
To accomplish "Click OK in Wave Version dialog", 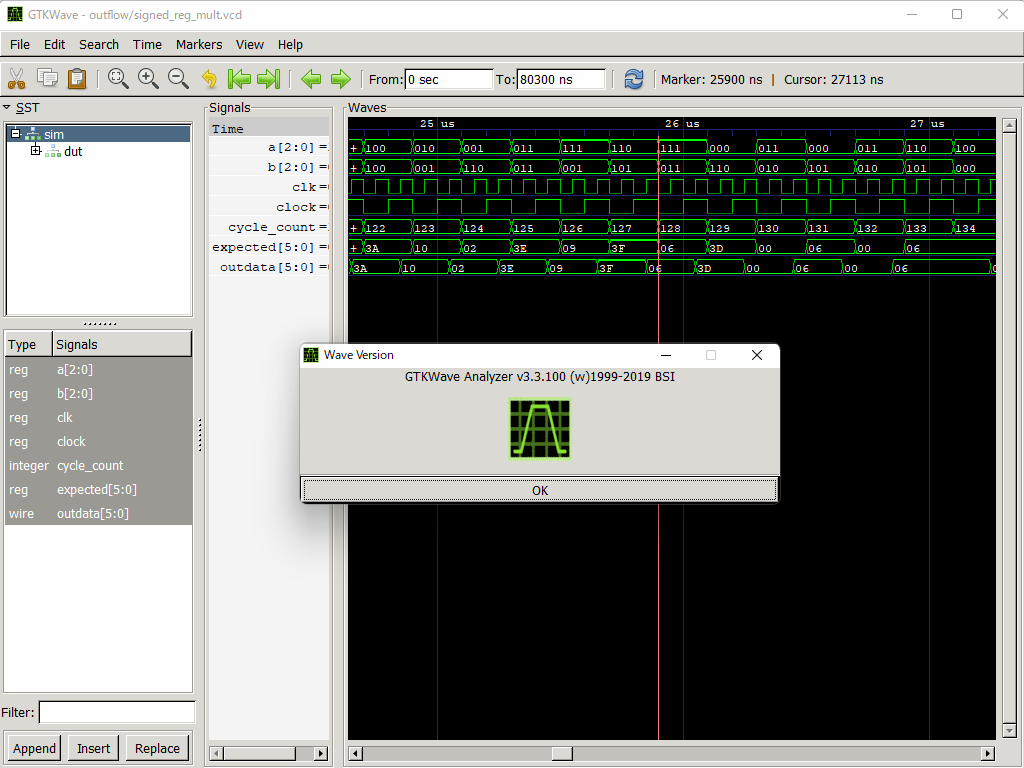I will [540, 490].
